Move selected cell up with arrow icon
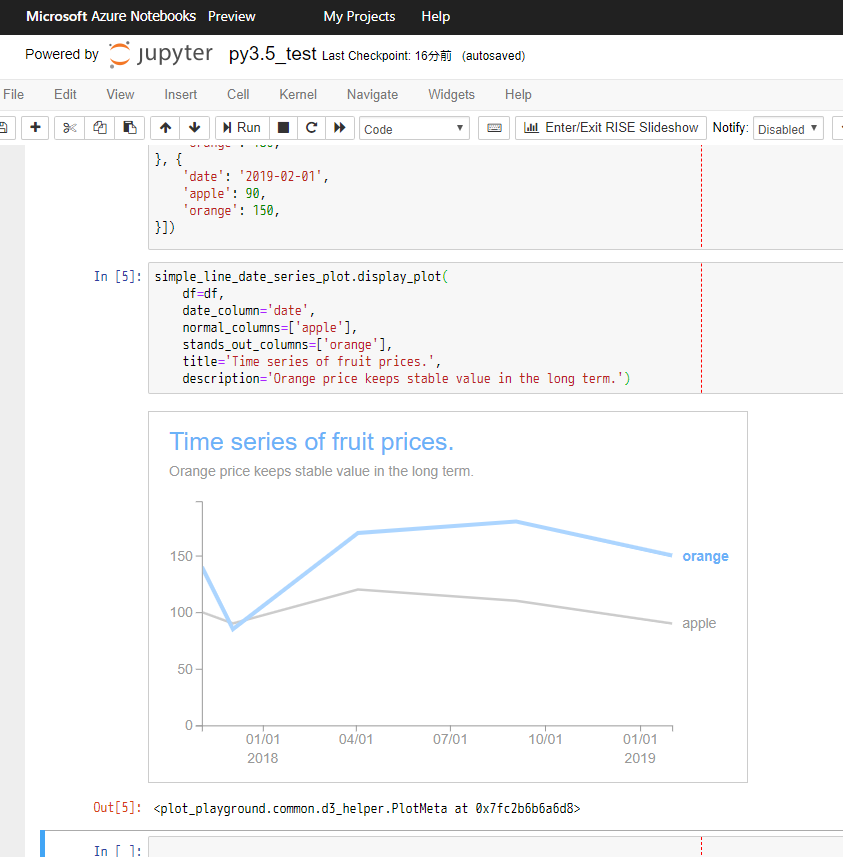Viewport: 843px width, 857px height. [165, 128]
